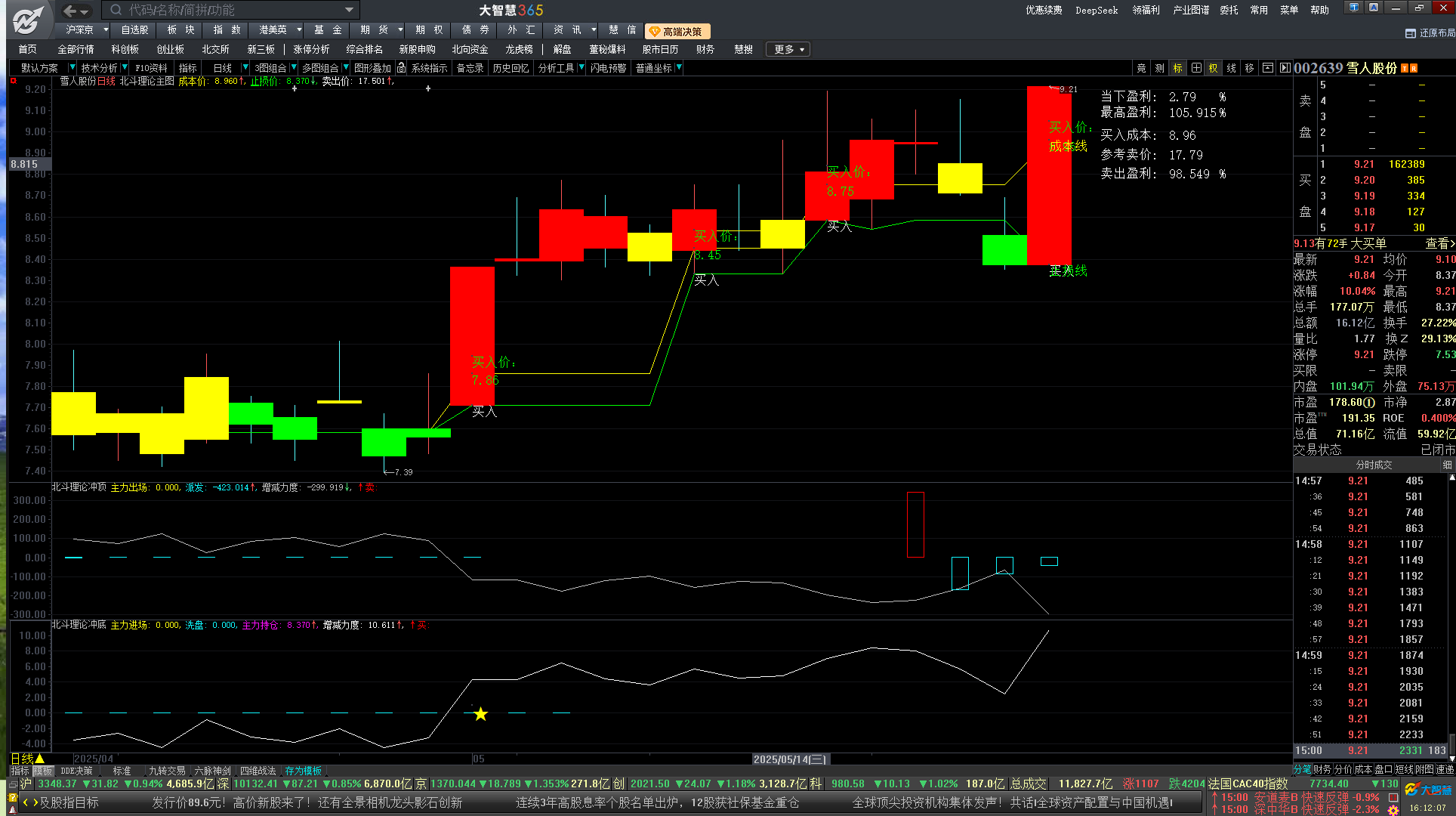Click the search magnifier icon
Image resolution: width=1456 pixels, height=816 pixels.
pyautogui.click(x=116, y=10)
